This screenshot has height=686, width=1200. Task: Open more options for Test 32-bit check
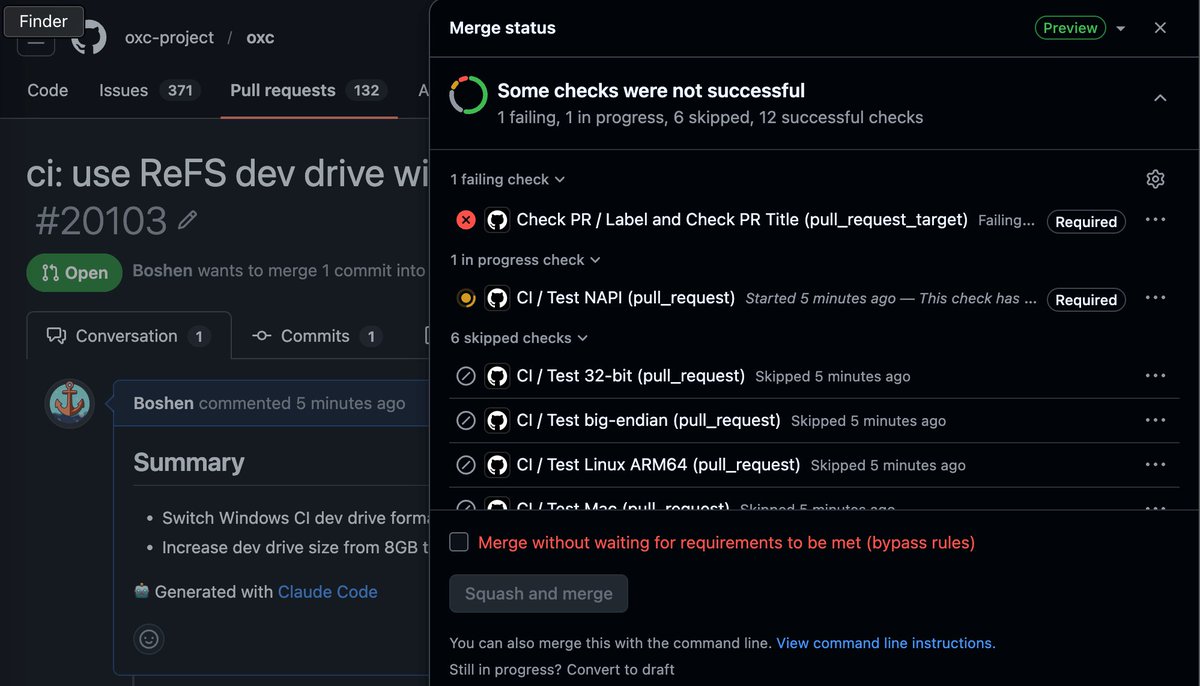(x=1155, y=376)
